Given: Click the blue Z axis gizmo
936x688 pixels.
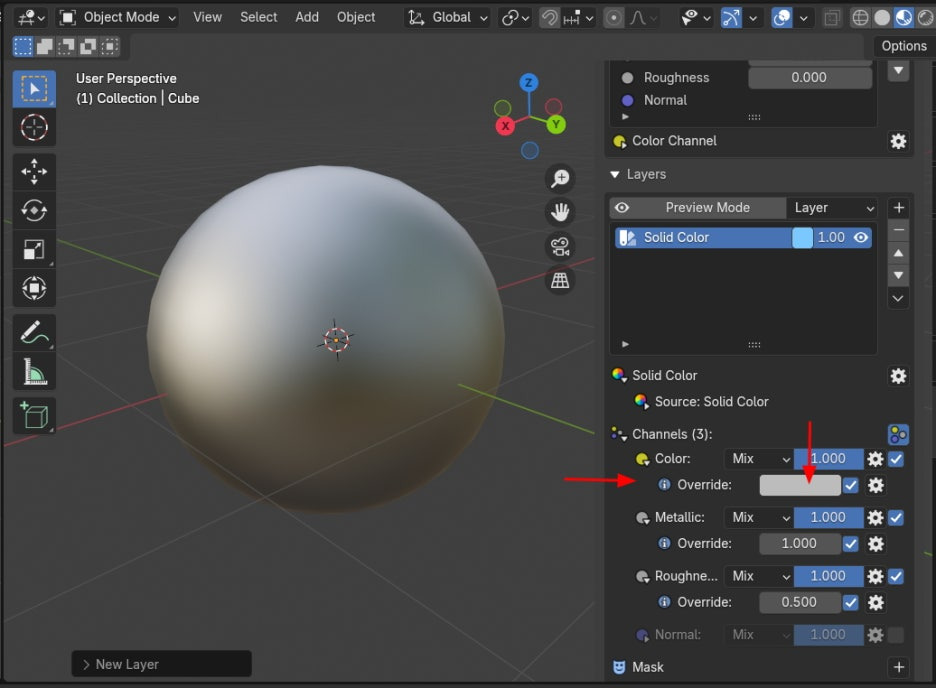Looking at the screenshot, I should click(528, 82).
